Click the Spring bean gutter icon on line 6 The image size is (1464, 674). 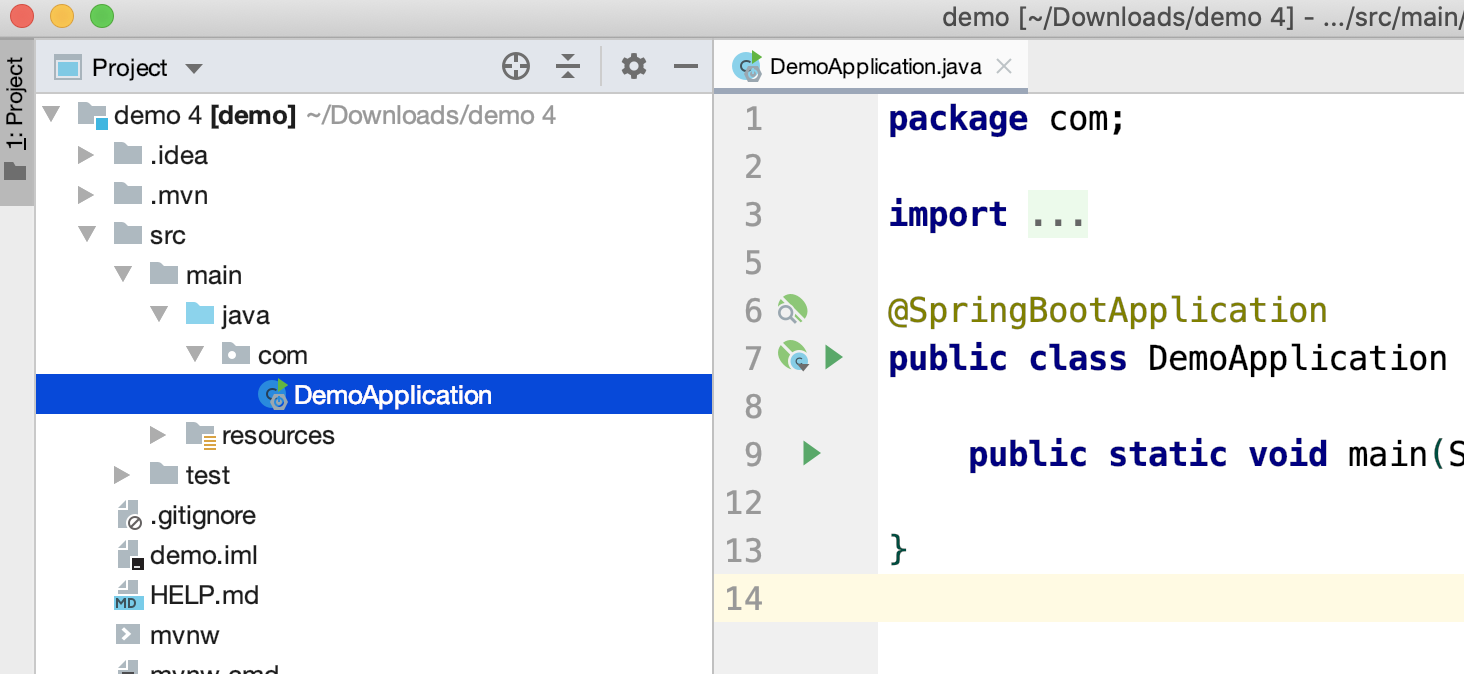tap(791, 310)
